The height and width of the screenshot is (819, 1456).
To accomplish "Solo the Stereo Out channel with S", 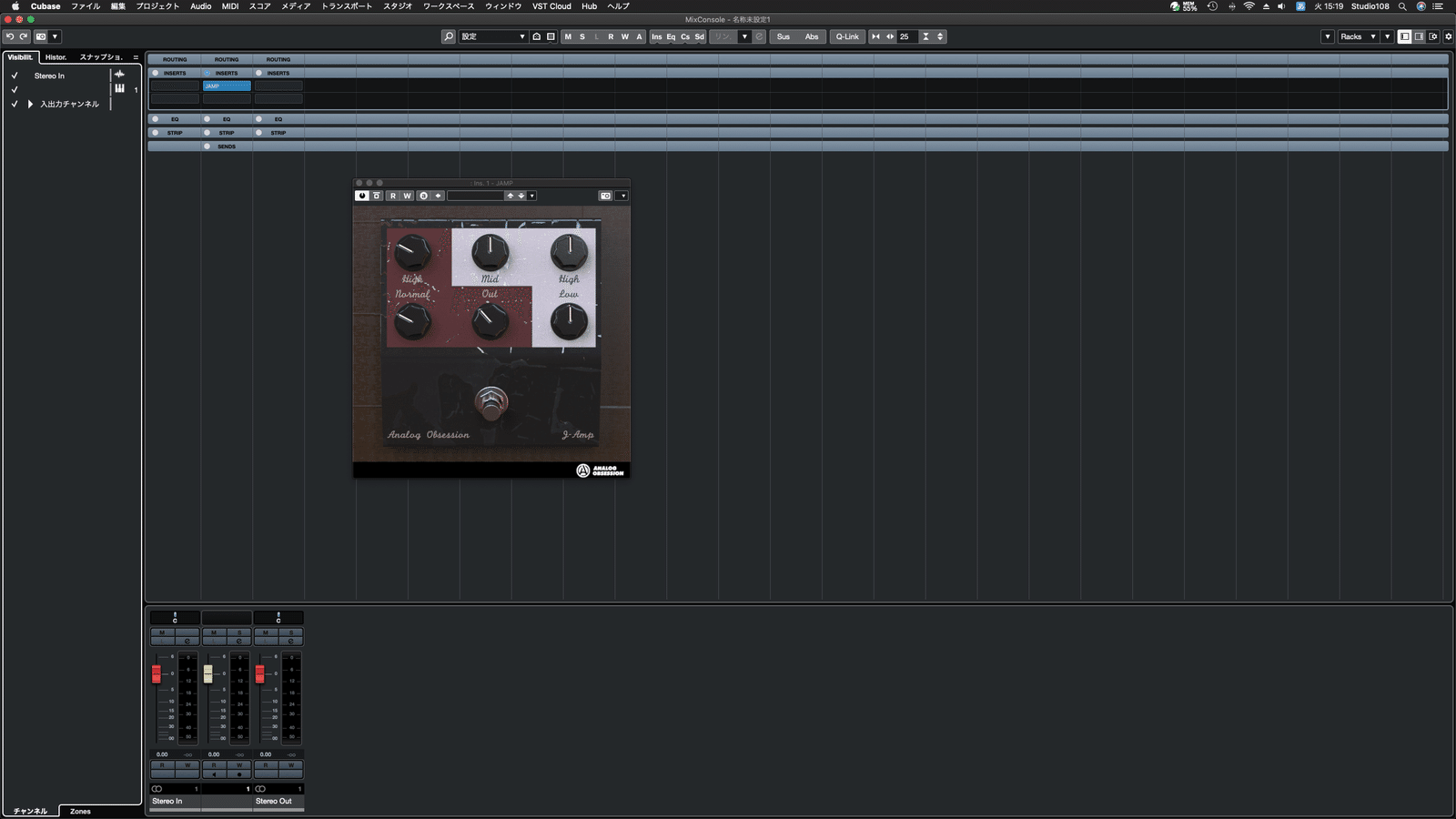I will (x=291, y=632).
